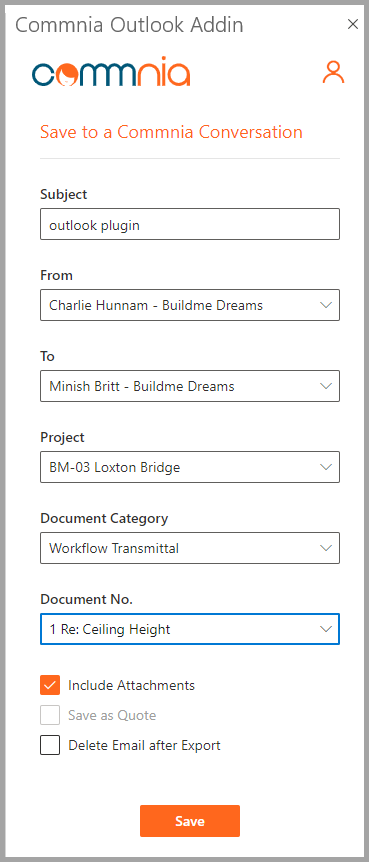
Task: Click the Commnia logo
Action: point(111,71)
